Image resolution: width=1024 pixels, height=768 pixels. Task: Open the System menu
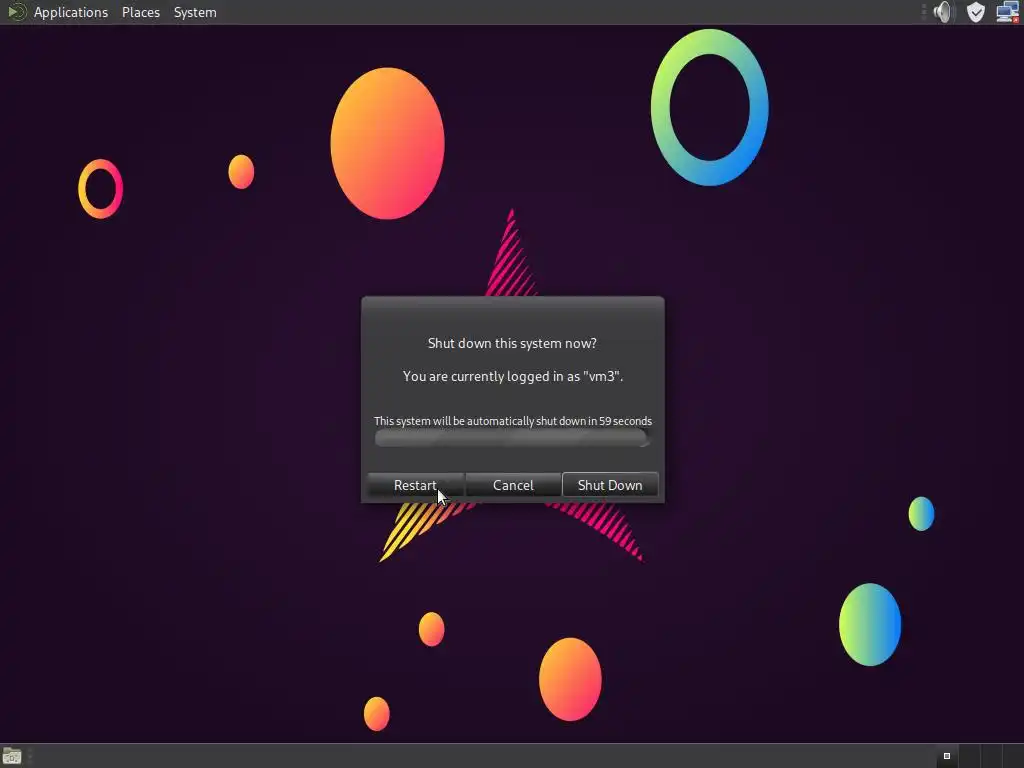[x=195, y=12]
